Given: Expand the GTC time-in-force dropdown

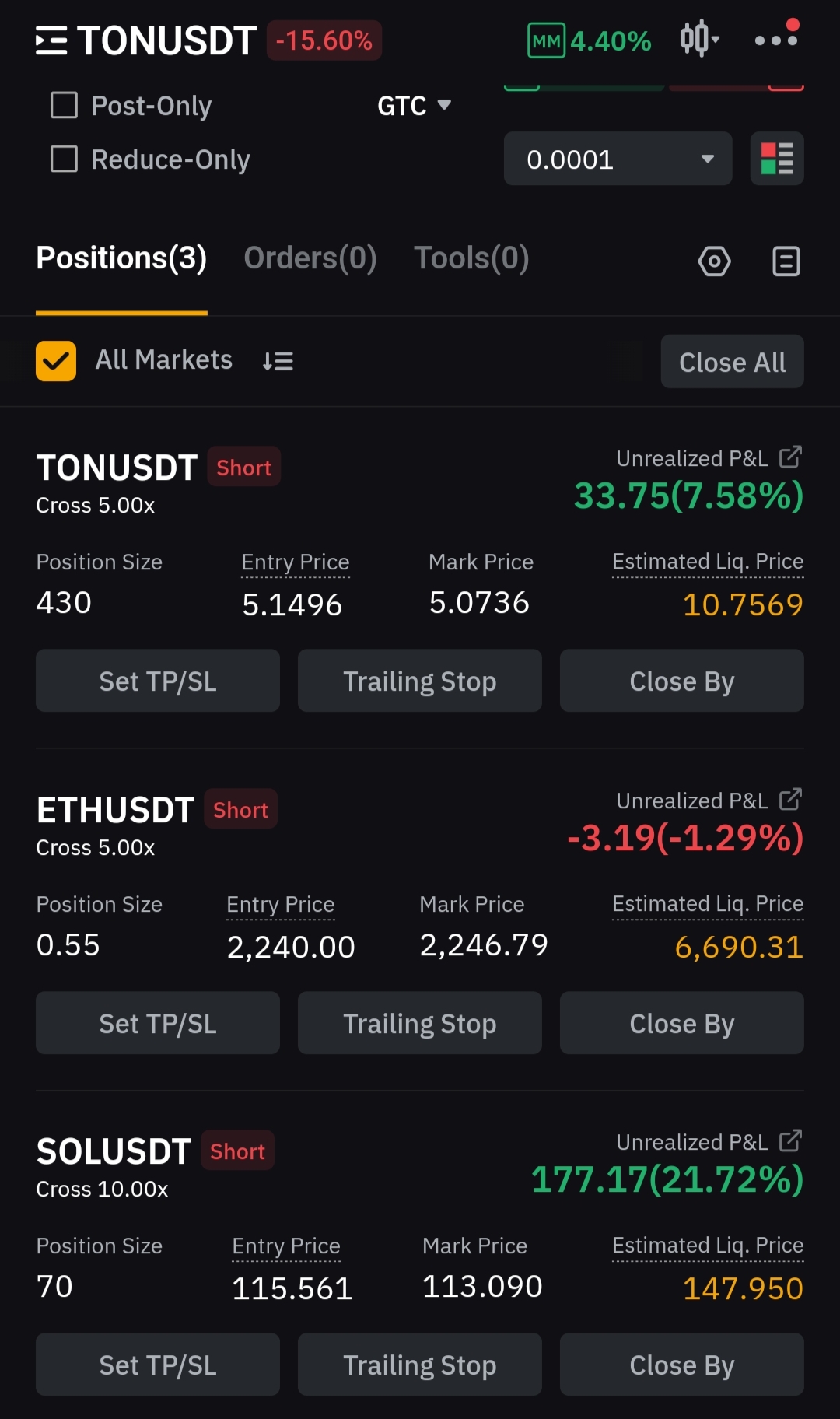Looking at the screenshot, I should 414,105.
